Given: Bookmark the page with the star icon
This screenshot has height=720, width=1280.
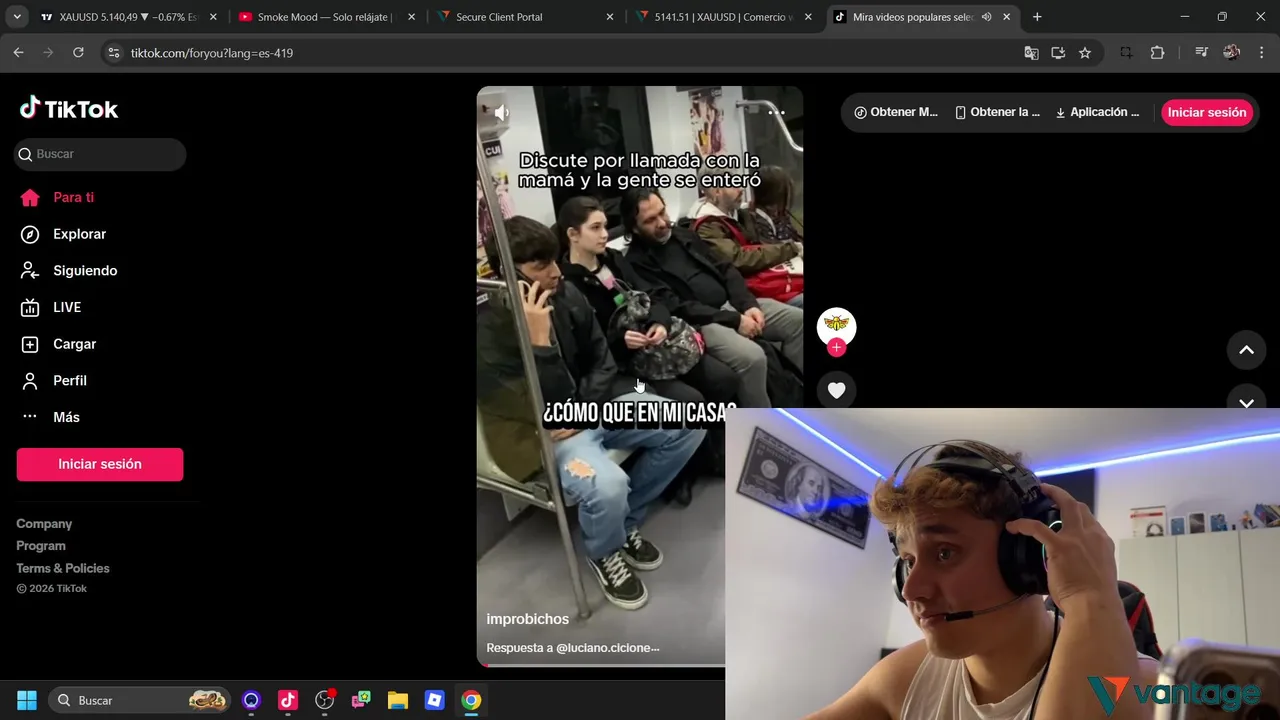Looking at the screenshot, I should click(x=1085, y=53).
